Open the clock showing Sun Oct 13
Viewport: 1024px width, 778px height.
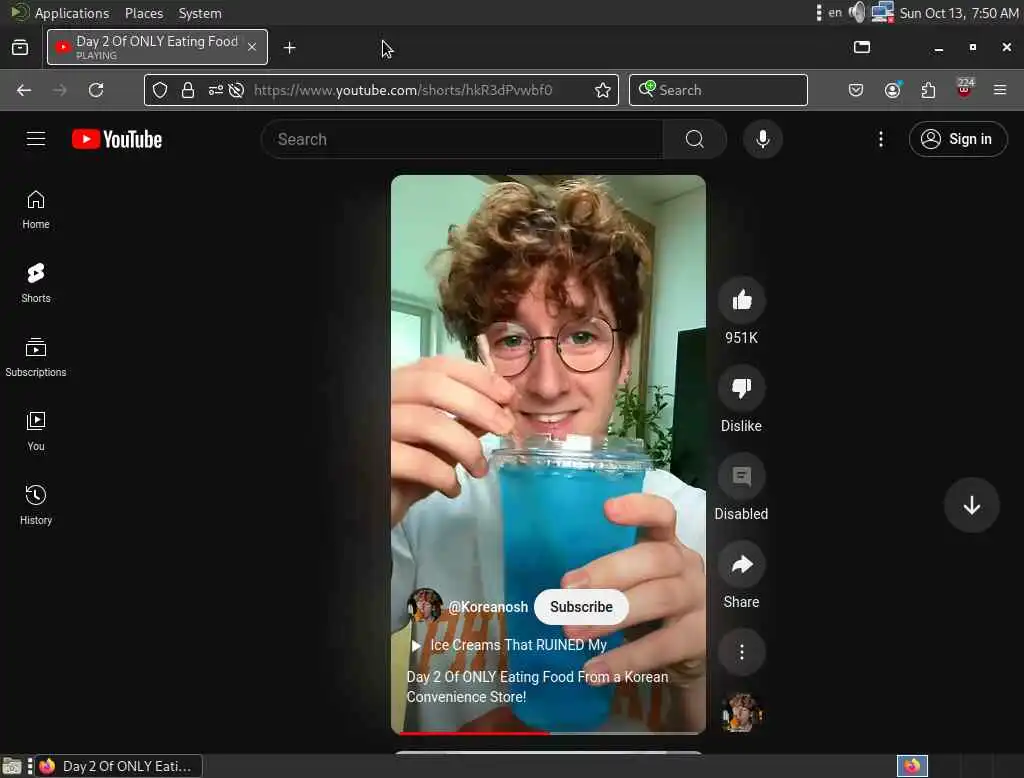point(959,13)
